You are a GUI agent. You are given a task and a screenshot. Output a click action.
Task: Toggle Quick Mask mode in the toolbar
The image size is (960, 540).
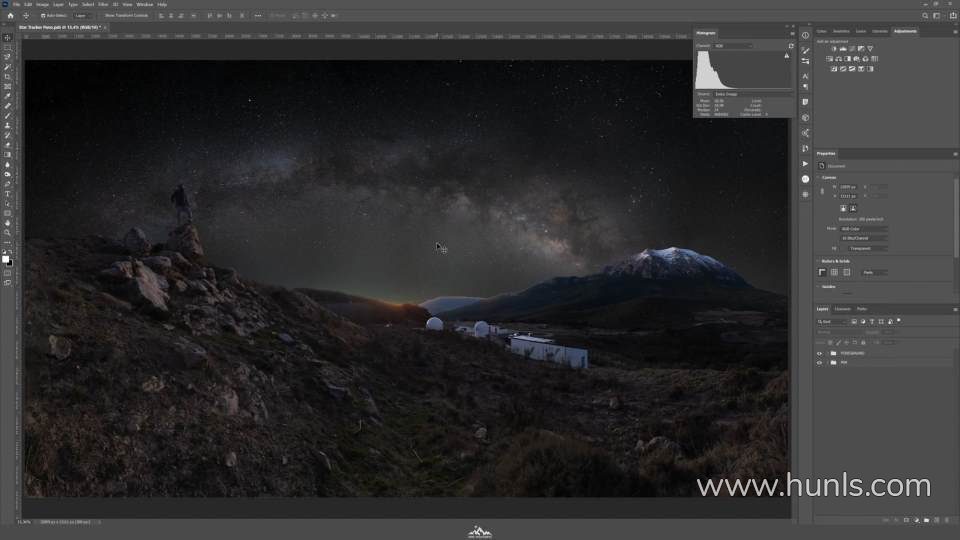7,273
